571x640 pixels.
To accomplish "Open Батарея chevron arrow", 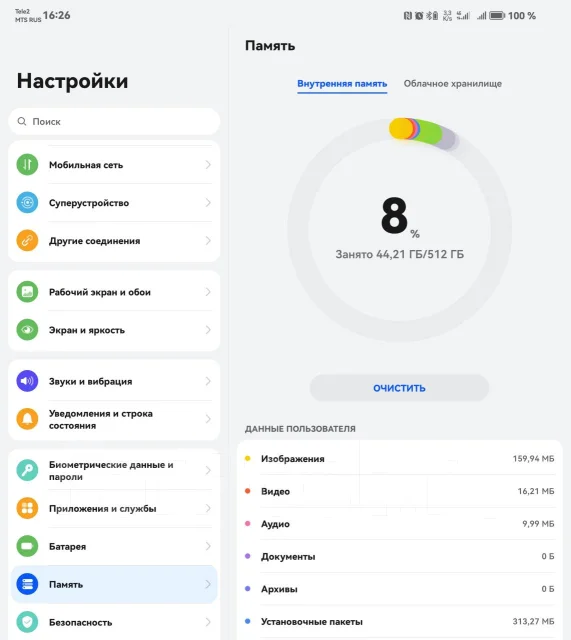I will click(208, 546).
